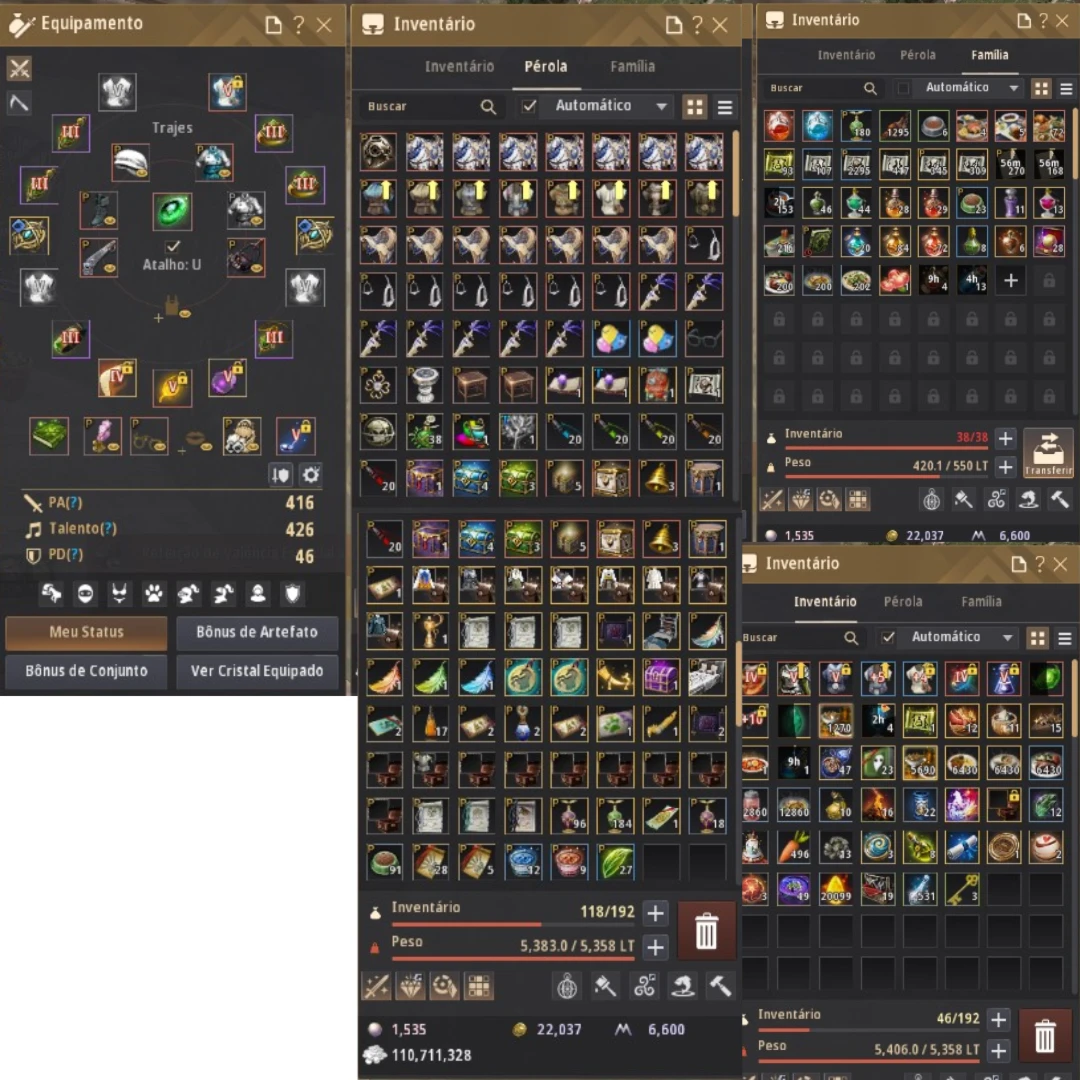Screen dimensions: 1080x1080
Task: Click the paw pet icon under stats
Action: [154, 593]
